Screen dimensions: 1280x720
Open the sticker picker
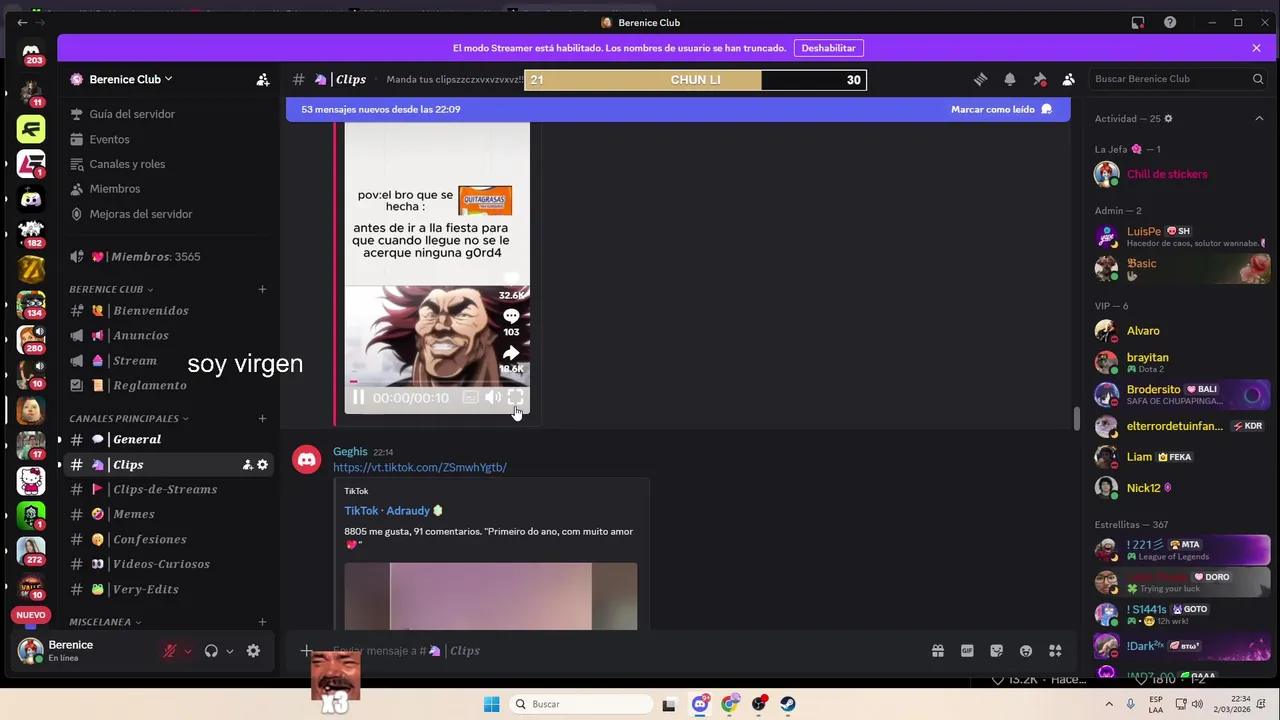coord(996,651)
